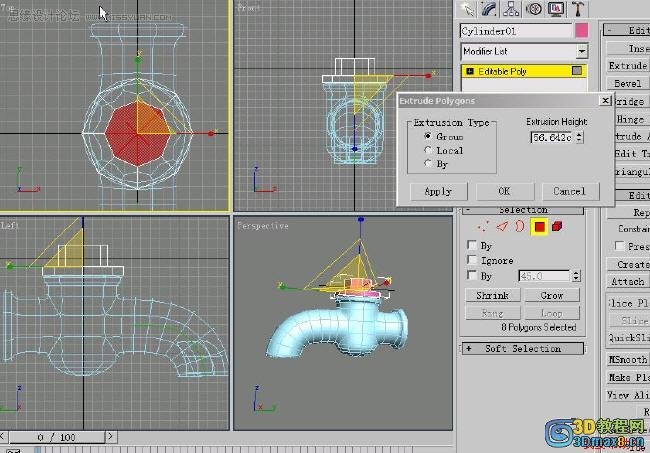Enable the By checkbox above Ignore
The image size is (650, 453).
point(471,245)
